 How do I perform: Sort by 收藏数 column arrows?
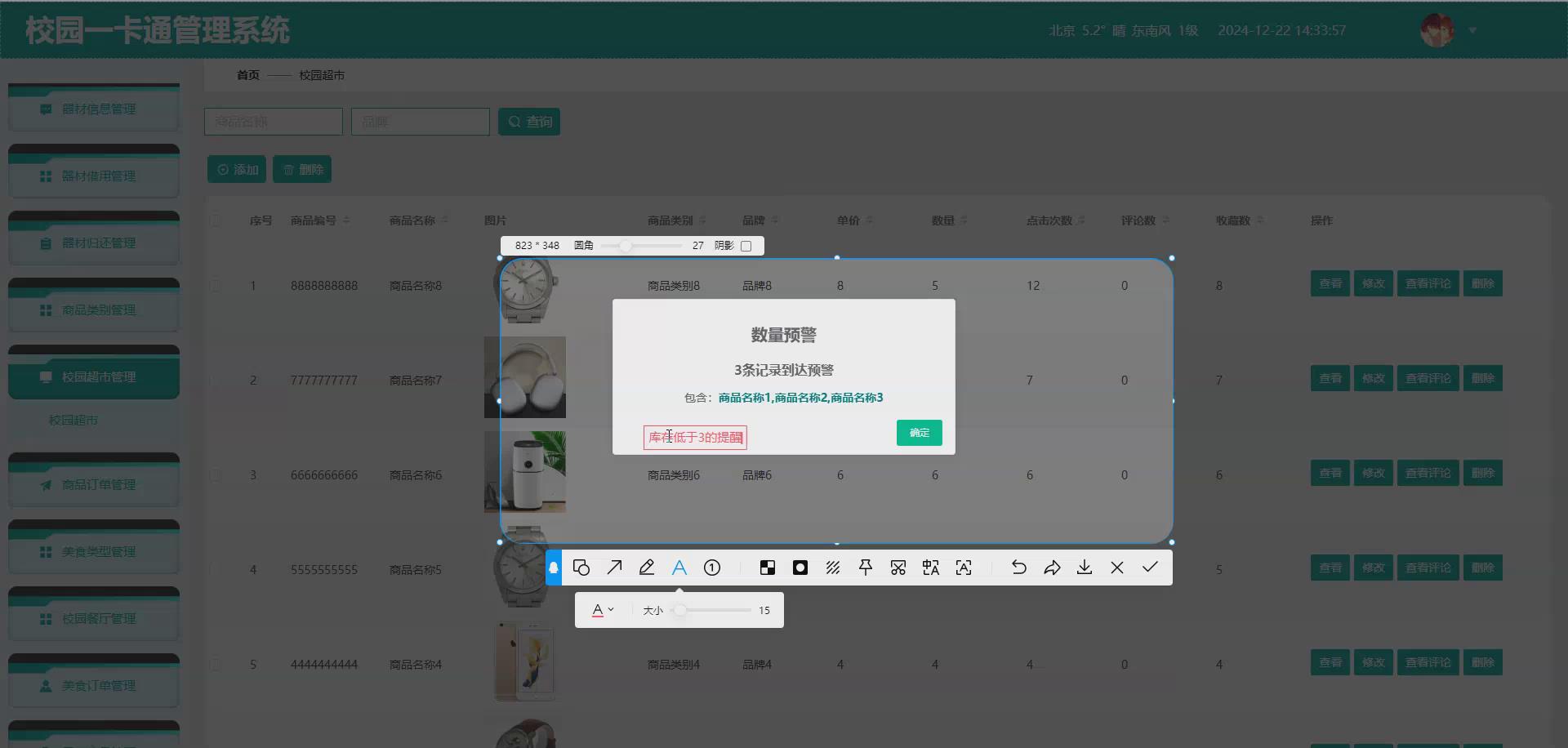1260,220
